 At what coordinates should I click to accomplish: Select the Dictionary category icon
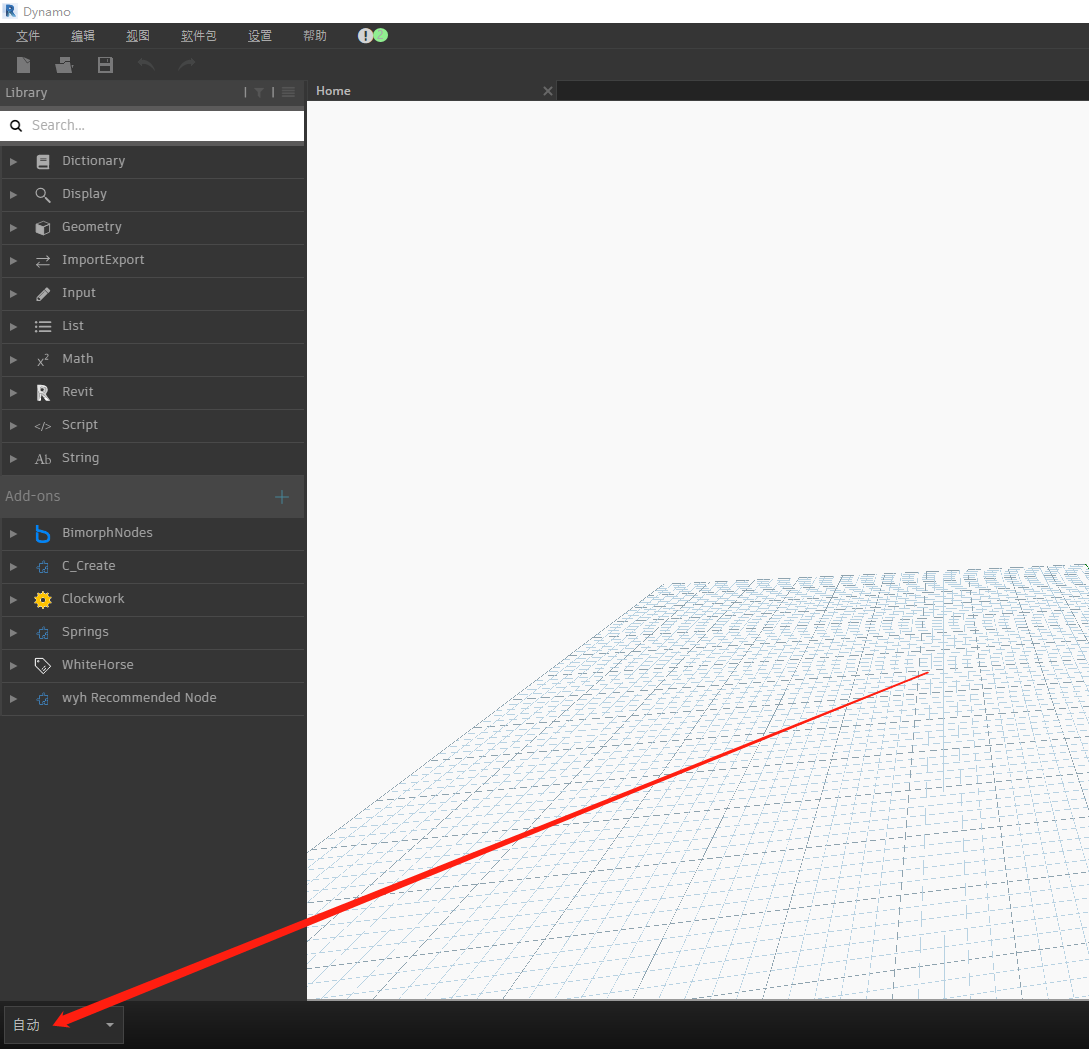(x=43, y=162)
